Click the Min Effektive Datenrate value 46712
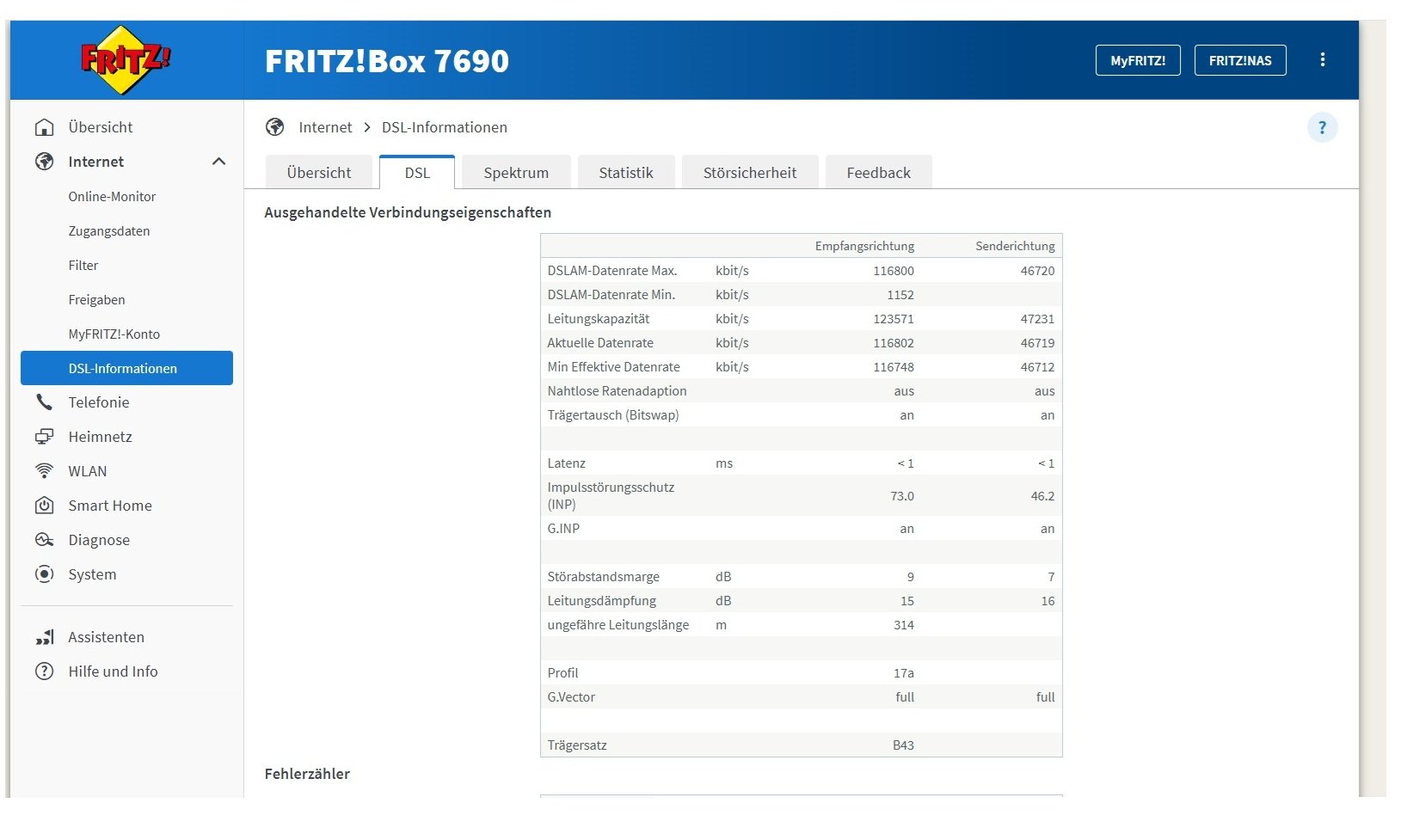Screen dimensions: 1407x840 point(1038,366)
